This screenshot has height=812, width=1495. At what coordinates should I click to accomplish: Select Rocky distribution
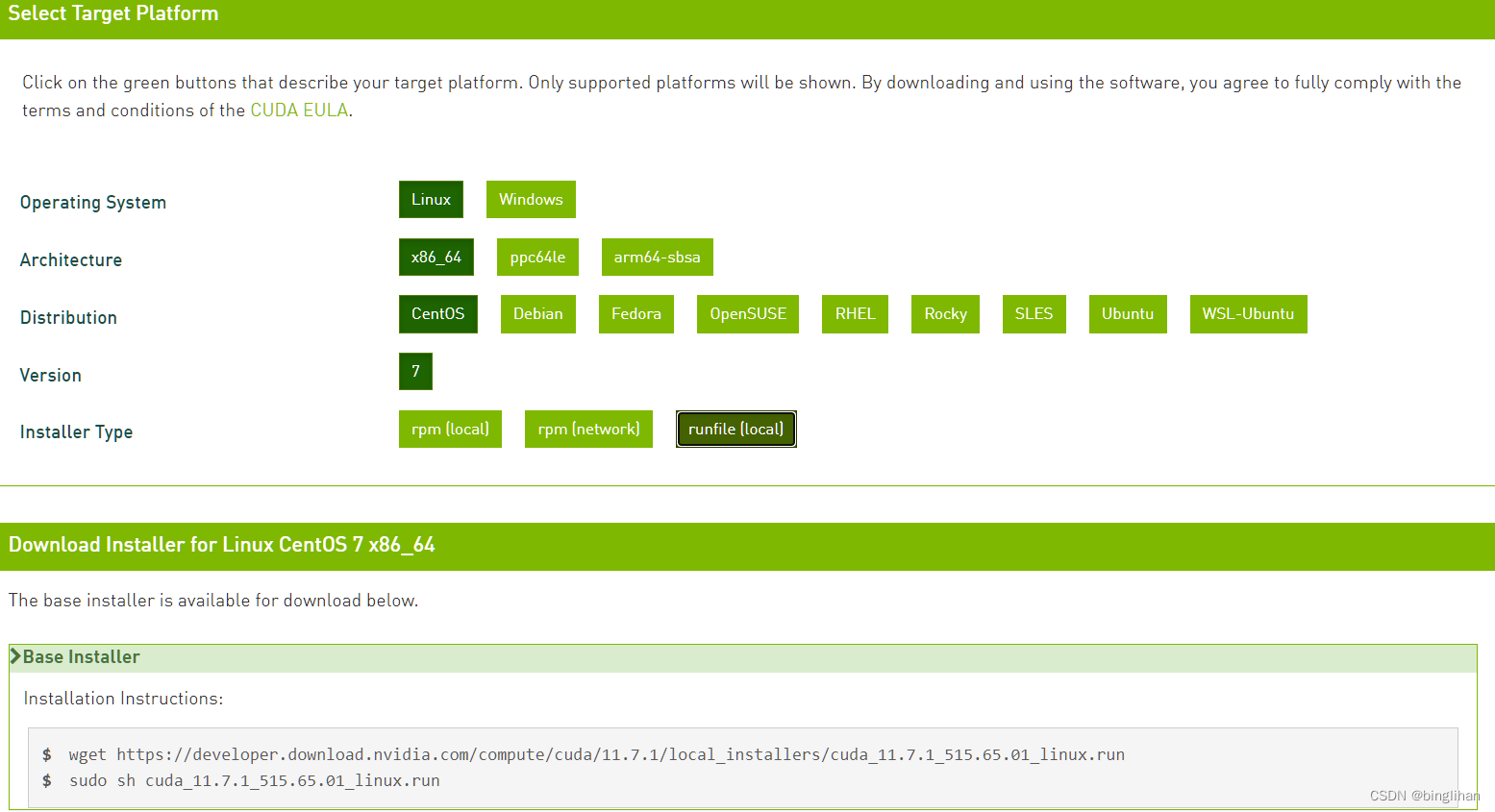click(945, 314)
